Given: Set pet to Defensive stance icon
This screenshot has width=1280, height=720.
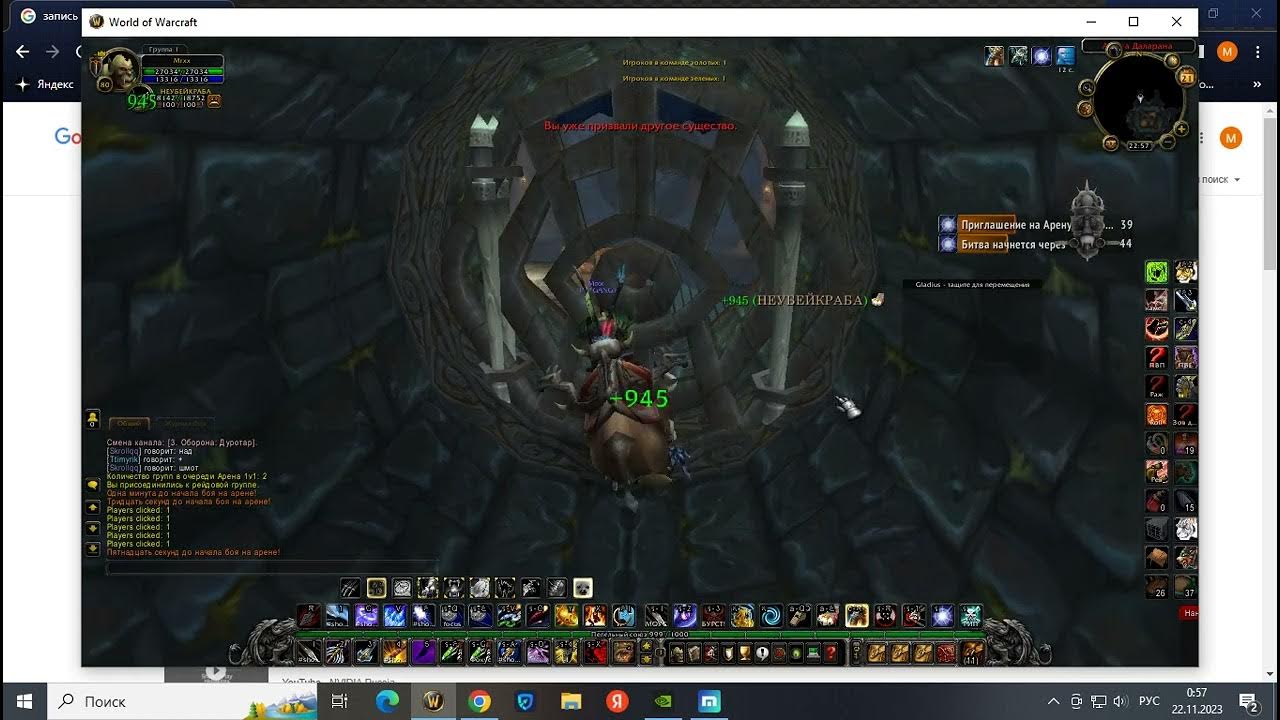Looking at the screenshot, I should point(557,587).
